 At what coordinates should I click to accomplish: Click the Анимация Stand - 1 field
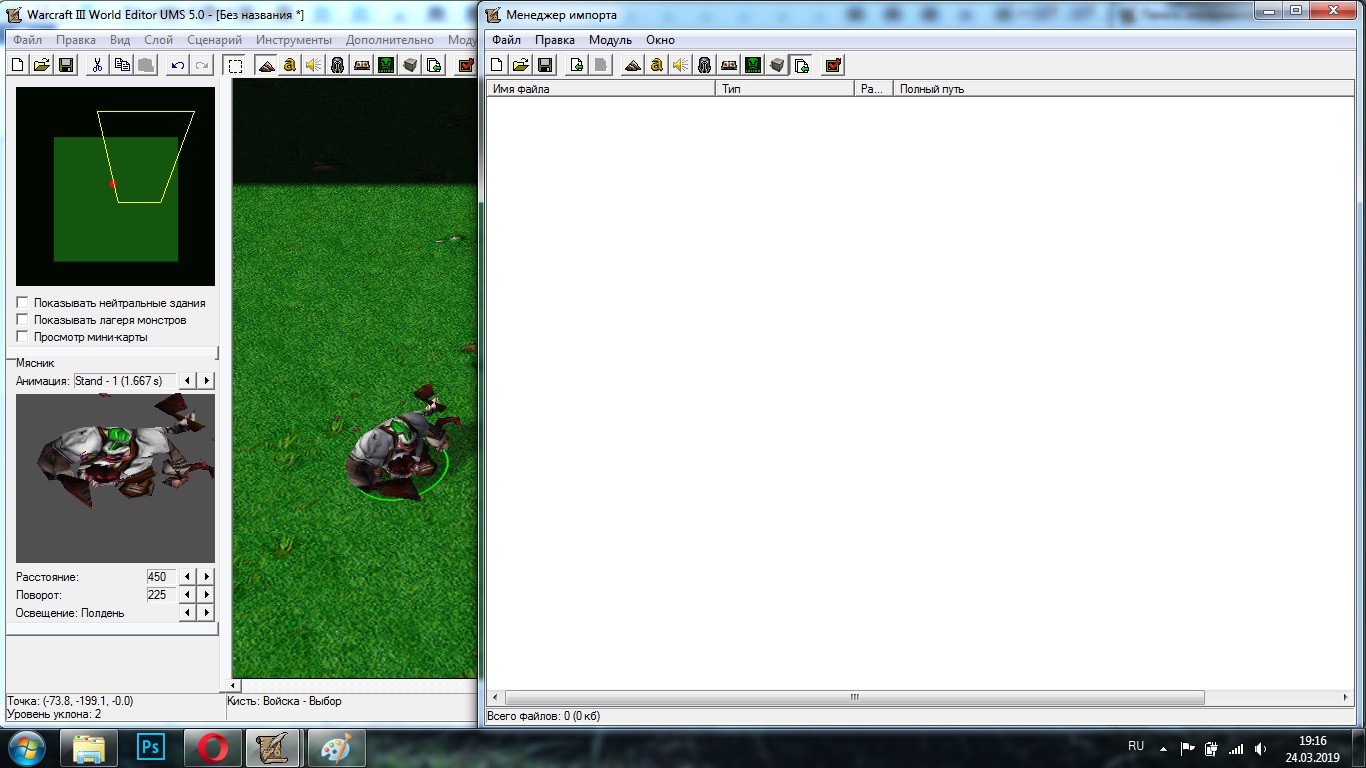click(x=125, y=381)
